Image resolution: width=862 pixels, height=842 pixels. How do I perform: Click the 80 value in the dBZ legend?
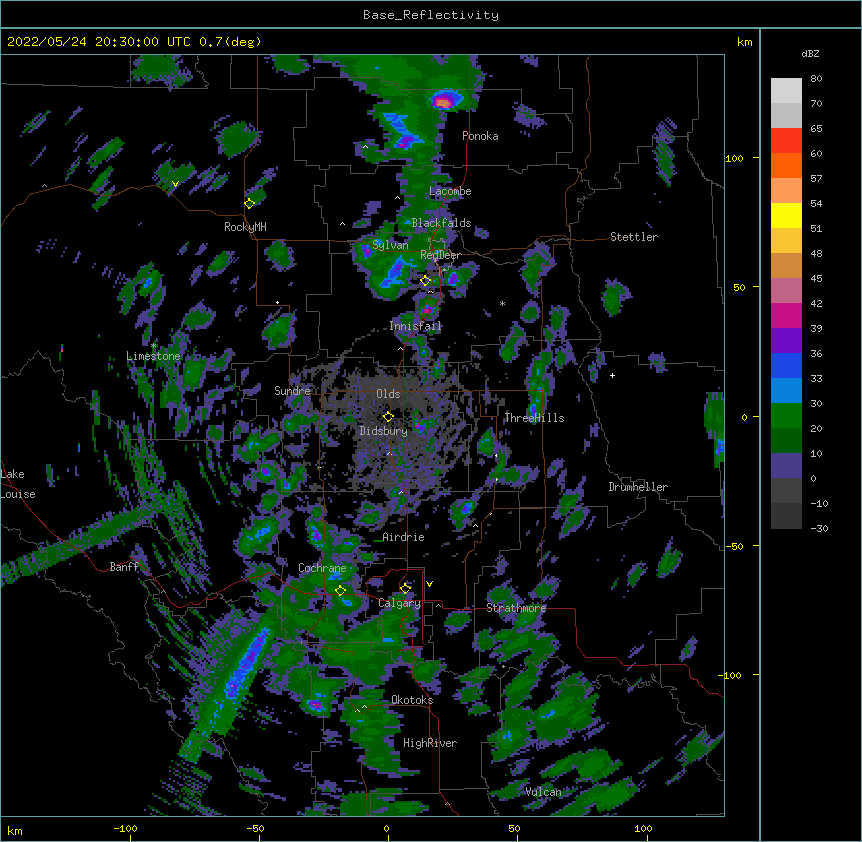click(816, 79)
